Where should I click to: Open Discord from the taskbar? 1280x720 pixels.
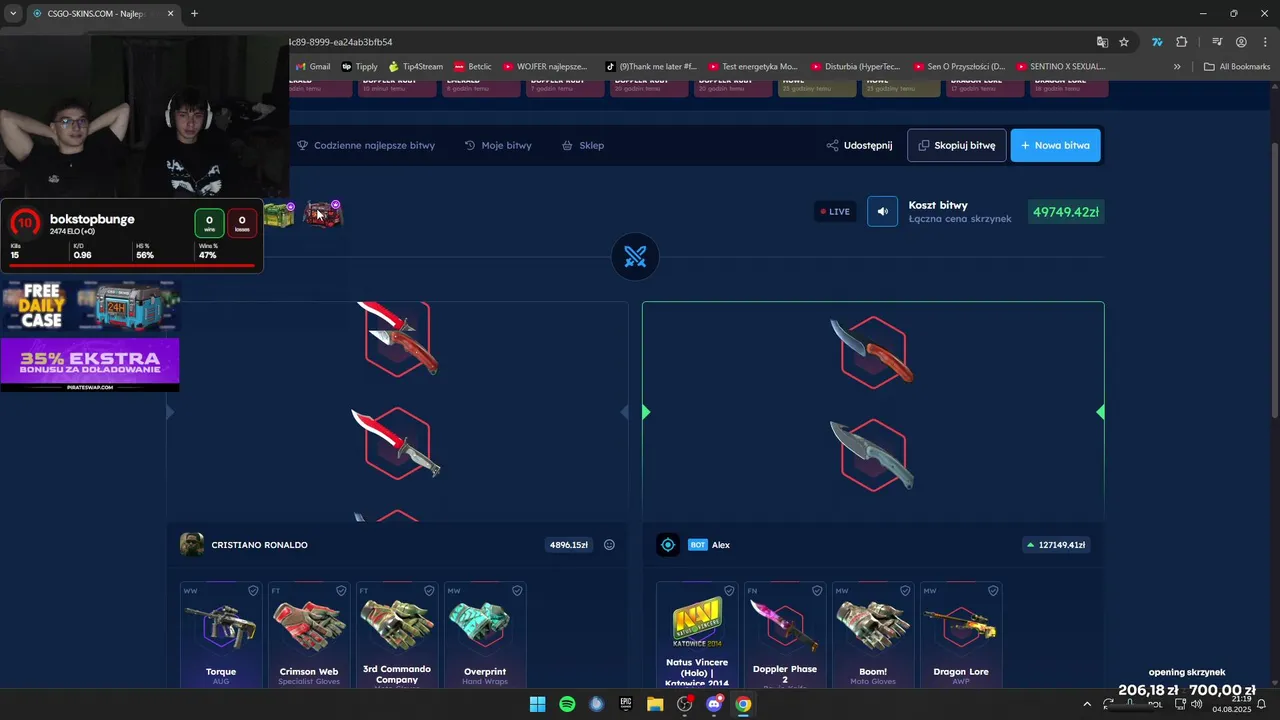tap(714, 704)
